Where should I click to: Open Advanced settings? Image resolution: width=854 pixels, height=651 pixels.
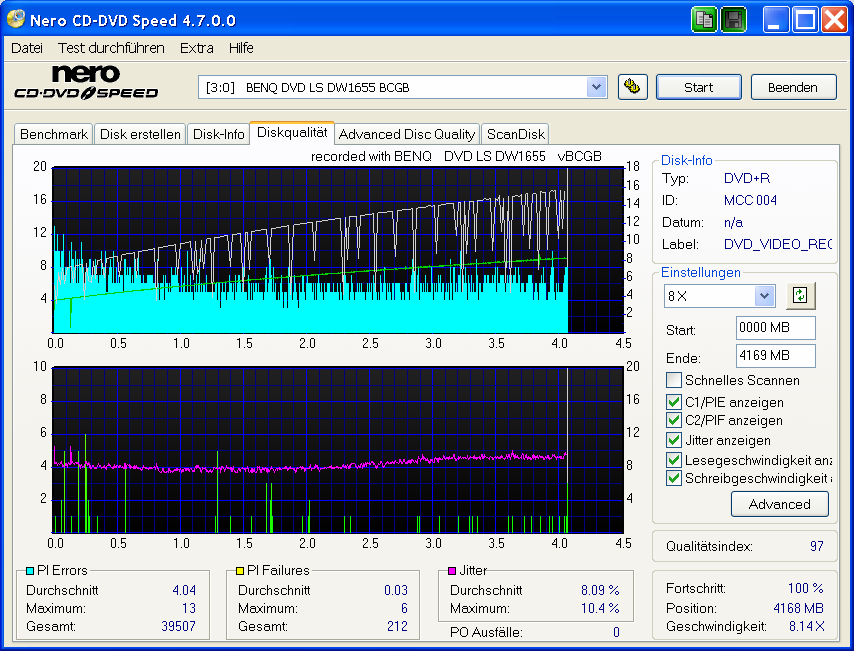(x=779, y=504)
